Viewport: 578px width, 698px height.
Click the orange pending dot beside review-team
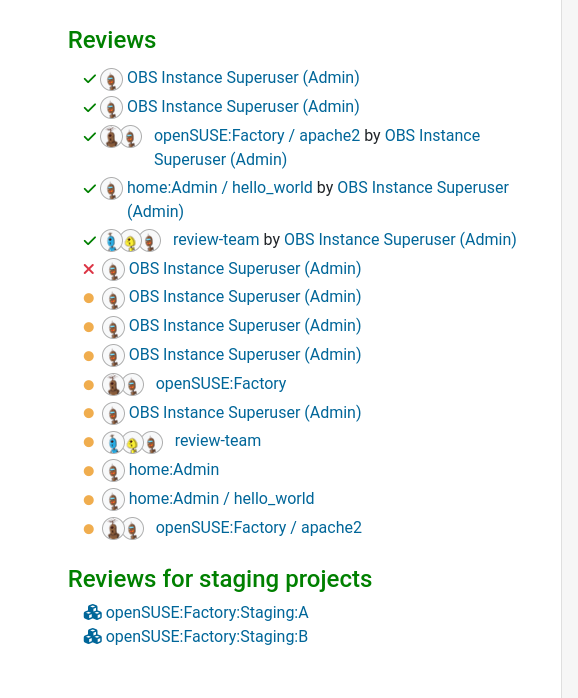89,442
